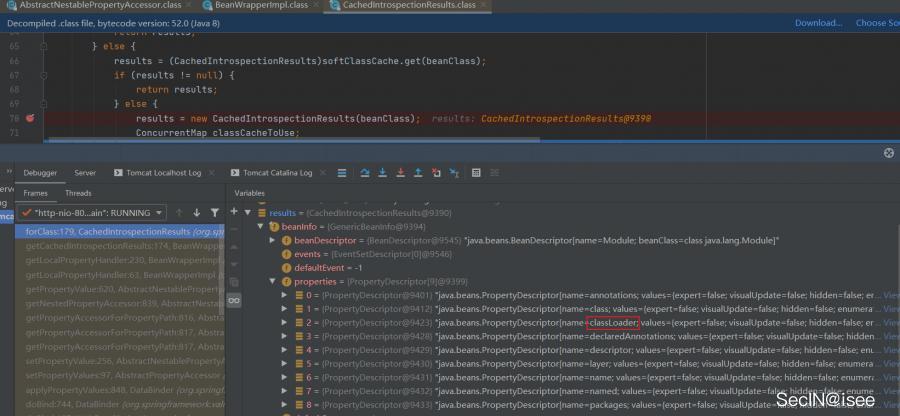
Task: Select the forClass:179 stack frame
Action: tap(120, 232)
